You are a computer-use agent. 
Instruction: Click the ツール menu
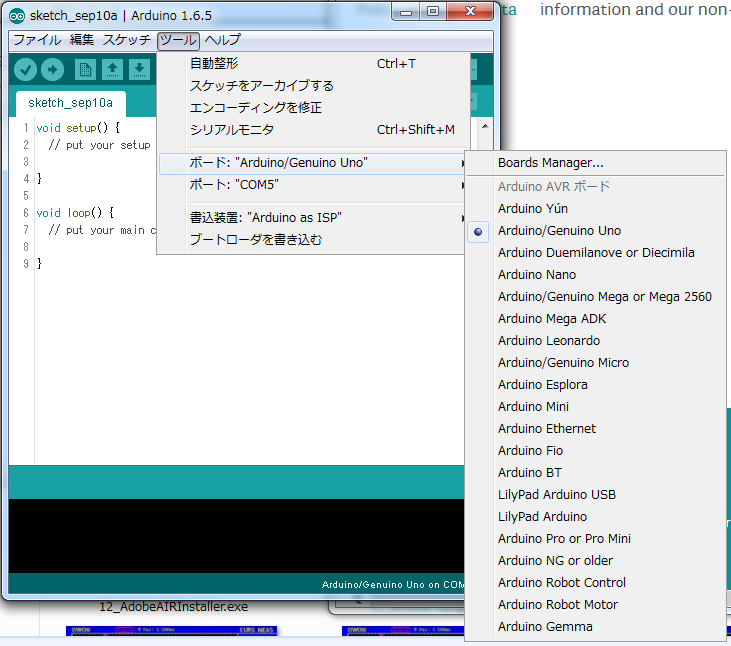pos(178,41)
